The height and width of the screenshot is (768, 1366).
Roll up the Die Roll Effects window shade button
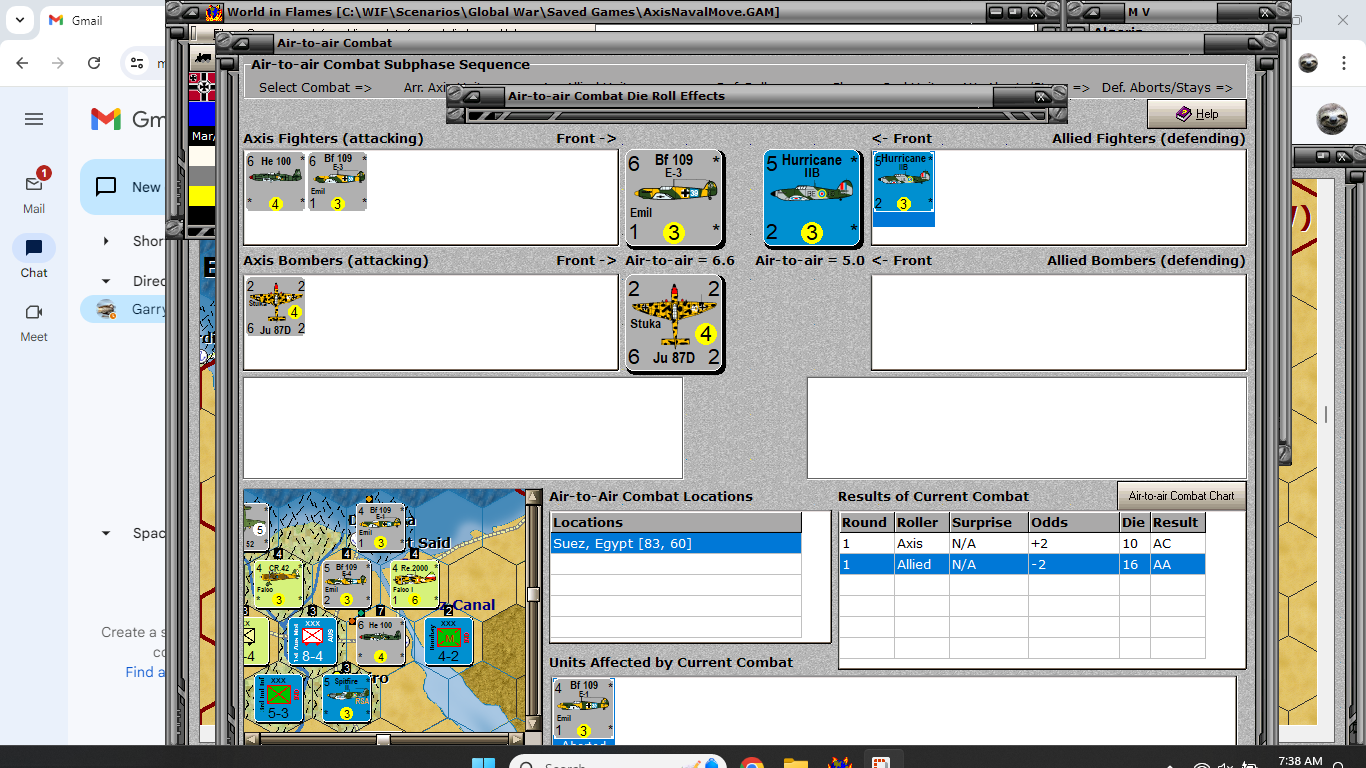tap(471, 96)
